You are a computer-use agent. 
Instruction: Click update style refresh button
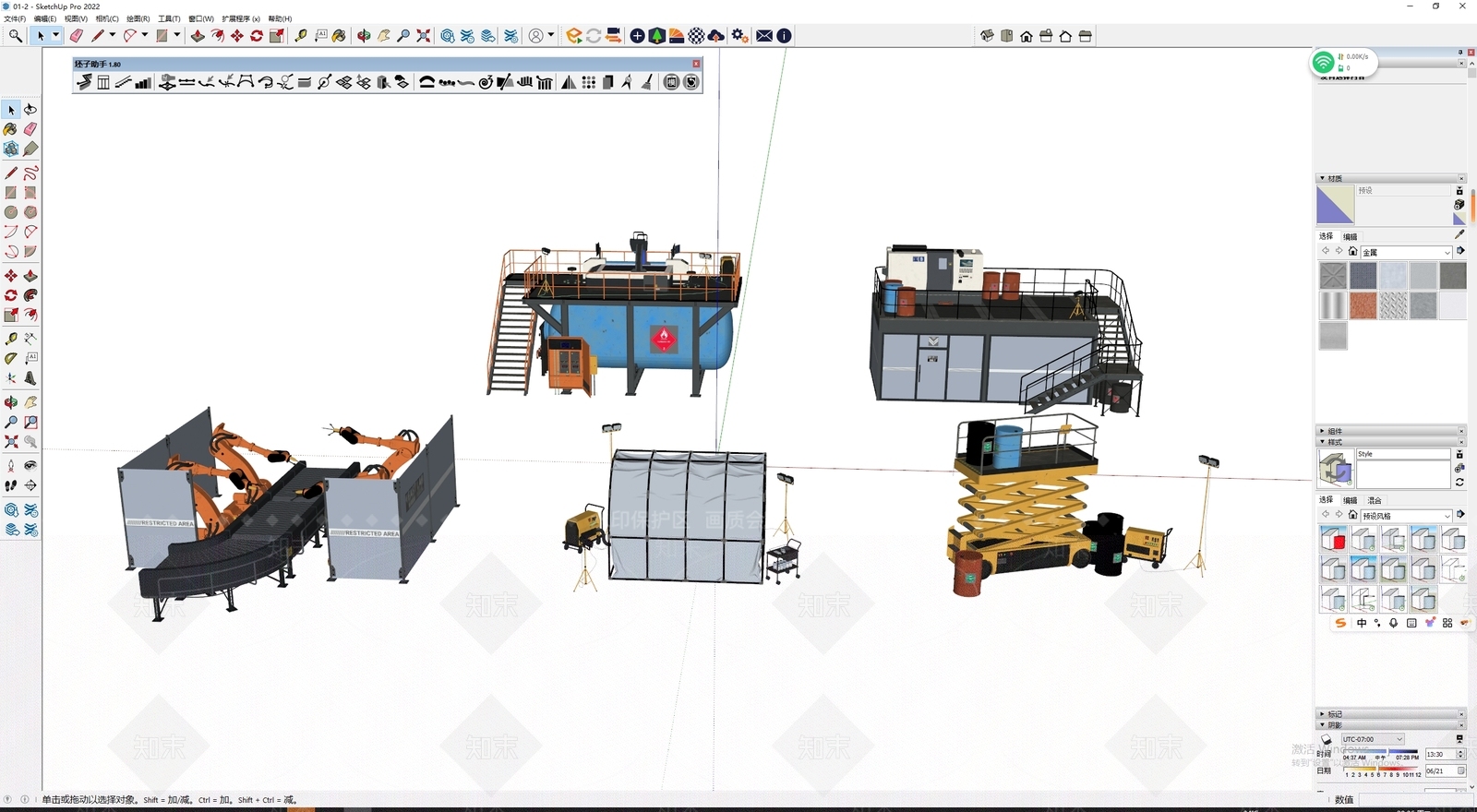point(1459,483)
